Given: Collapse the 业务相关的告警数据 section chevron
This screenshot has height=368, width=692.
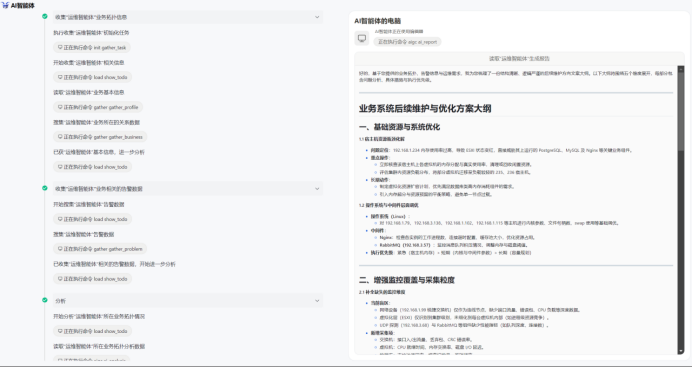Looking at the screenshot, I should click(317, 189).
